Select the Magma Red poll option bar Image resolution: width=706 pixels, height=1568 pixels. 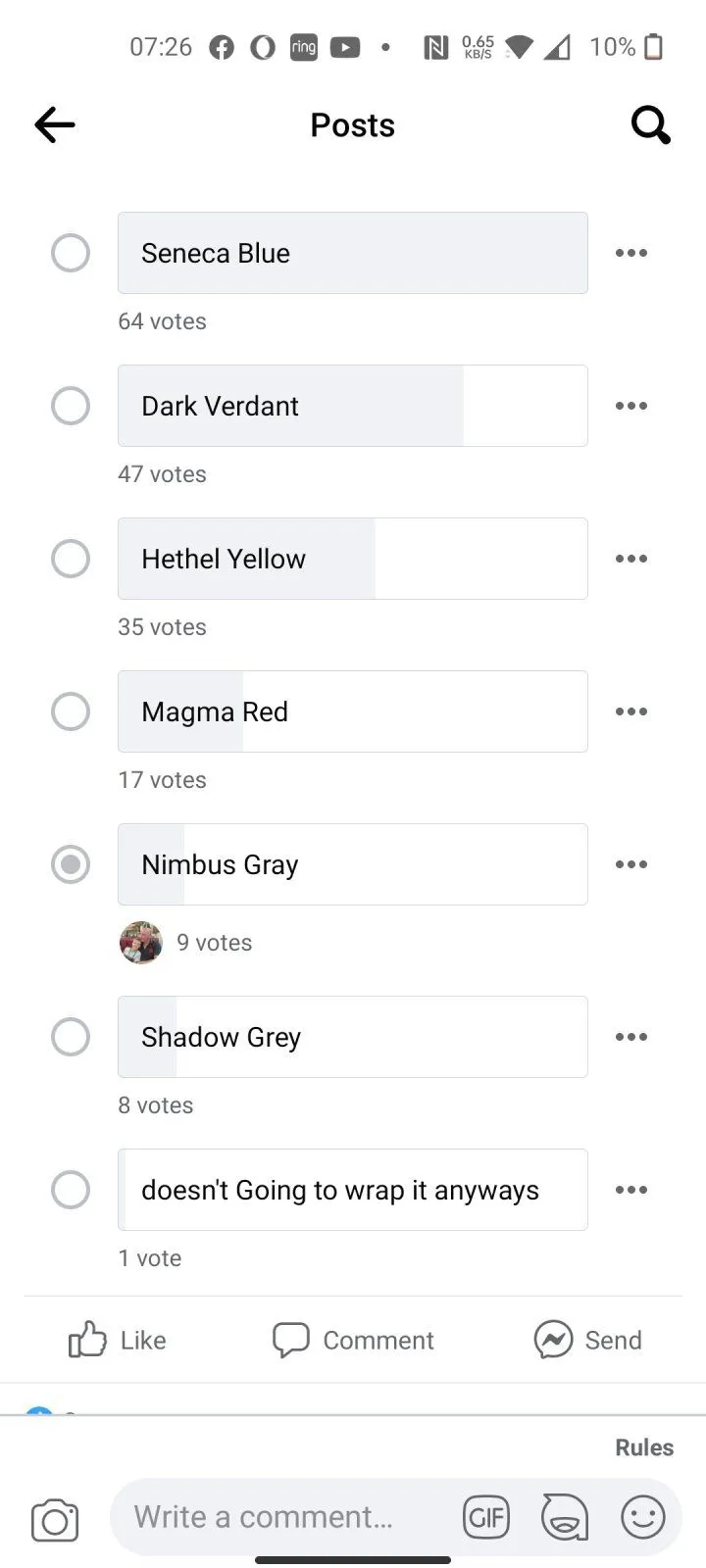click(353, 711)
